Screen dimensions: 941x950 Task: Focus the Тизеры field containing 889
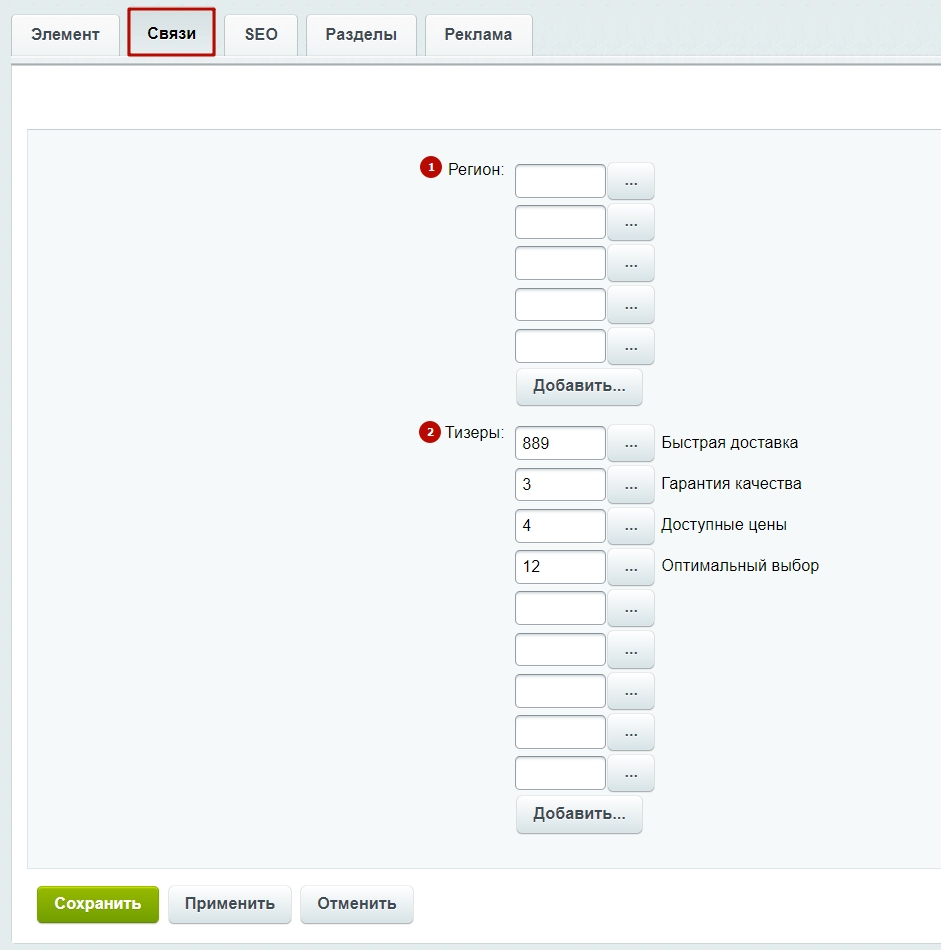click(x=560, y=443)
